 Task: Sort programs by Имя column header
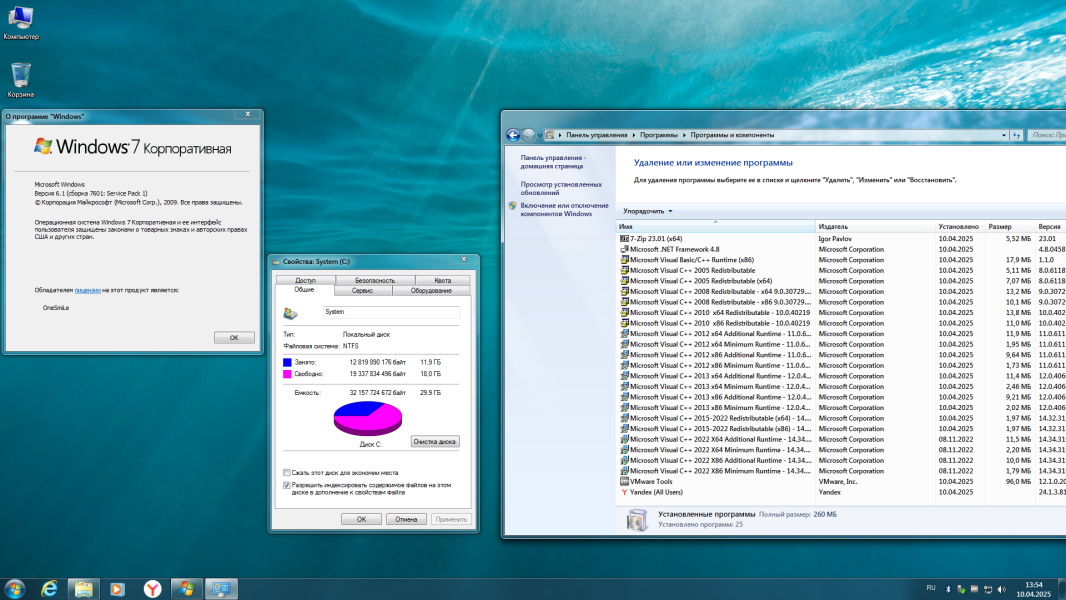pos(716,226)
